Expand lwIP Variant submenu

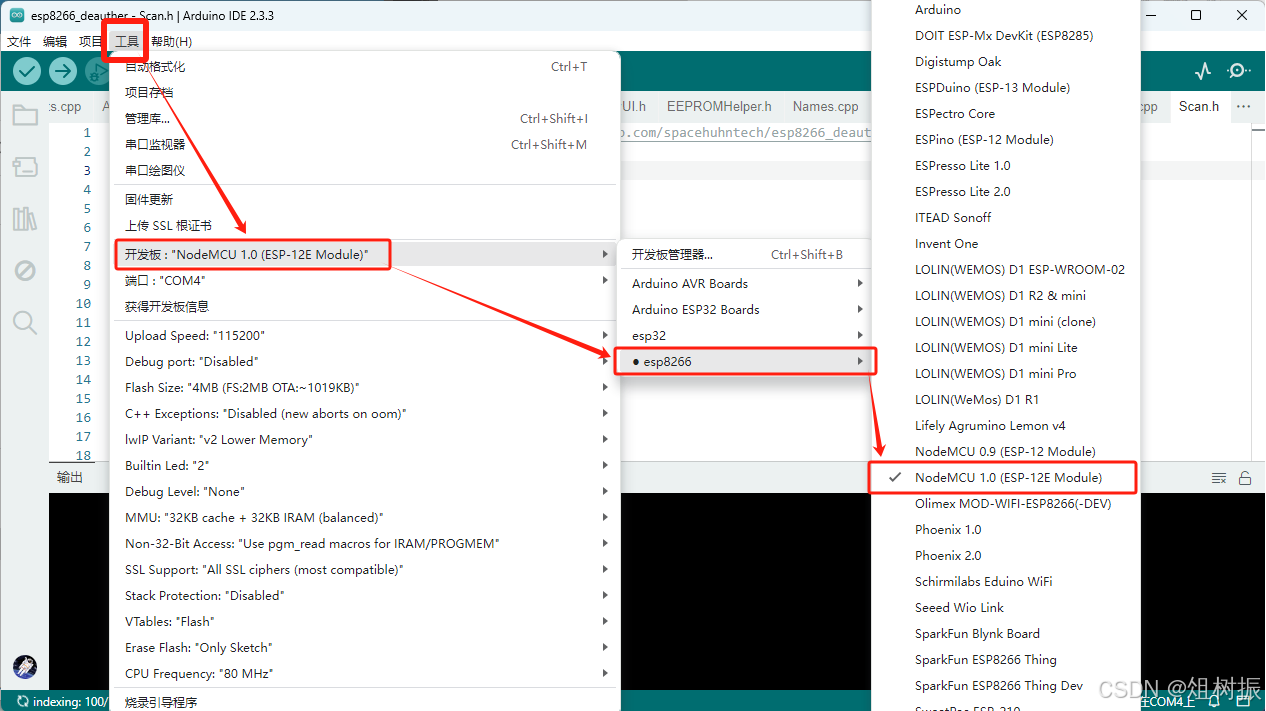pyautogui.click(x=366, y=439)
